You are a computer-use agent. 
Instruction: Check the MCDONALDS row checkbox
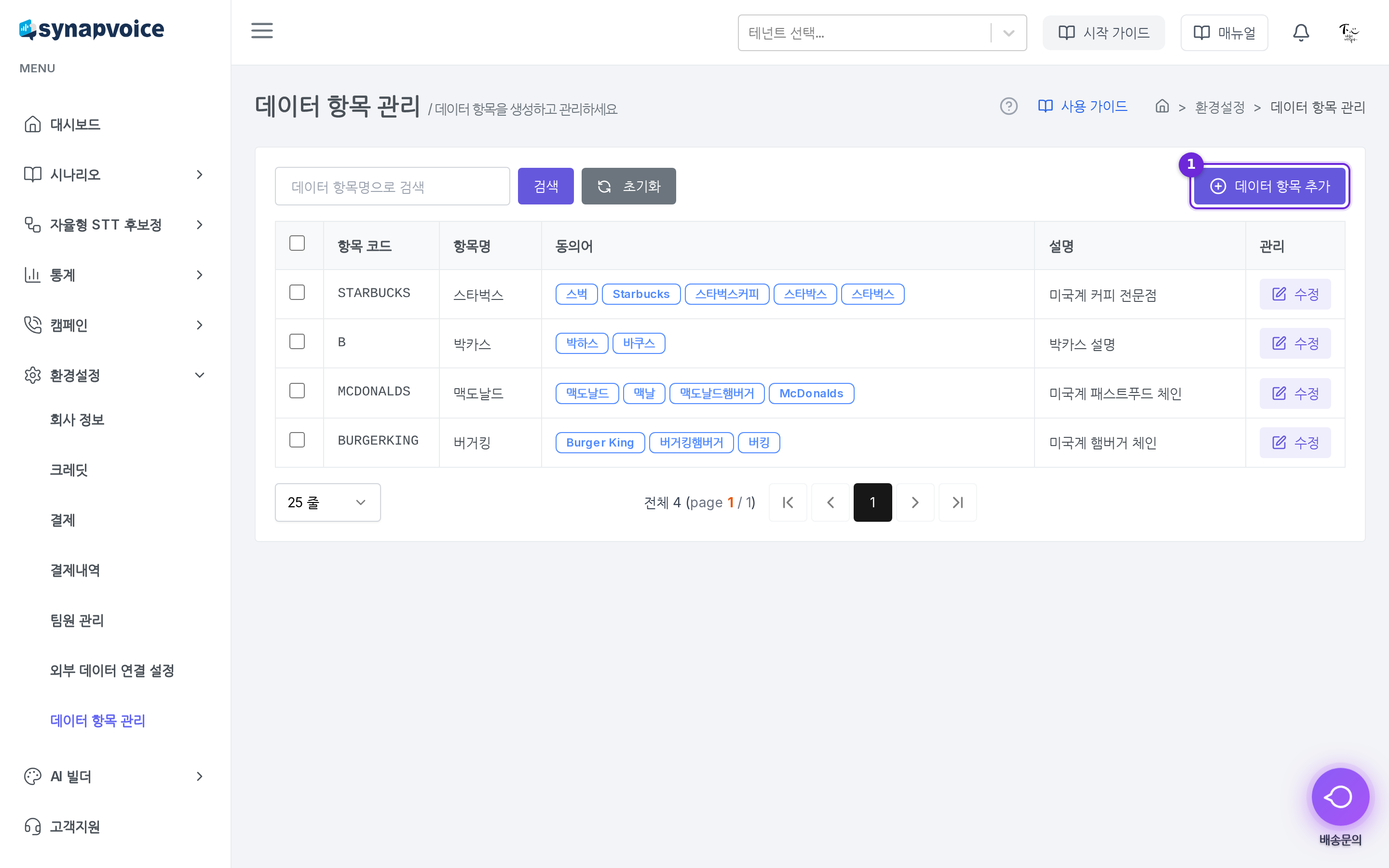297,391
